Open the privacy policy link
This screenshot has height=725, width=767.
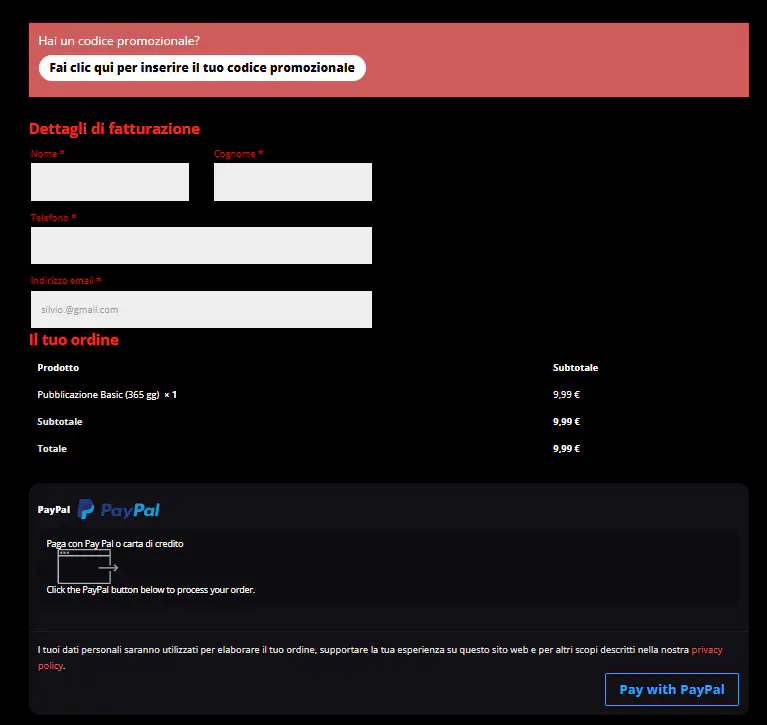click(x=706, y=650)
